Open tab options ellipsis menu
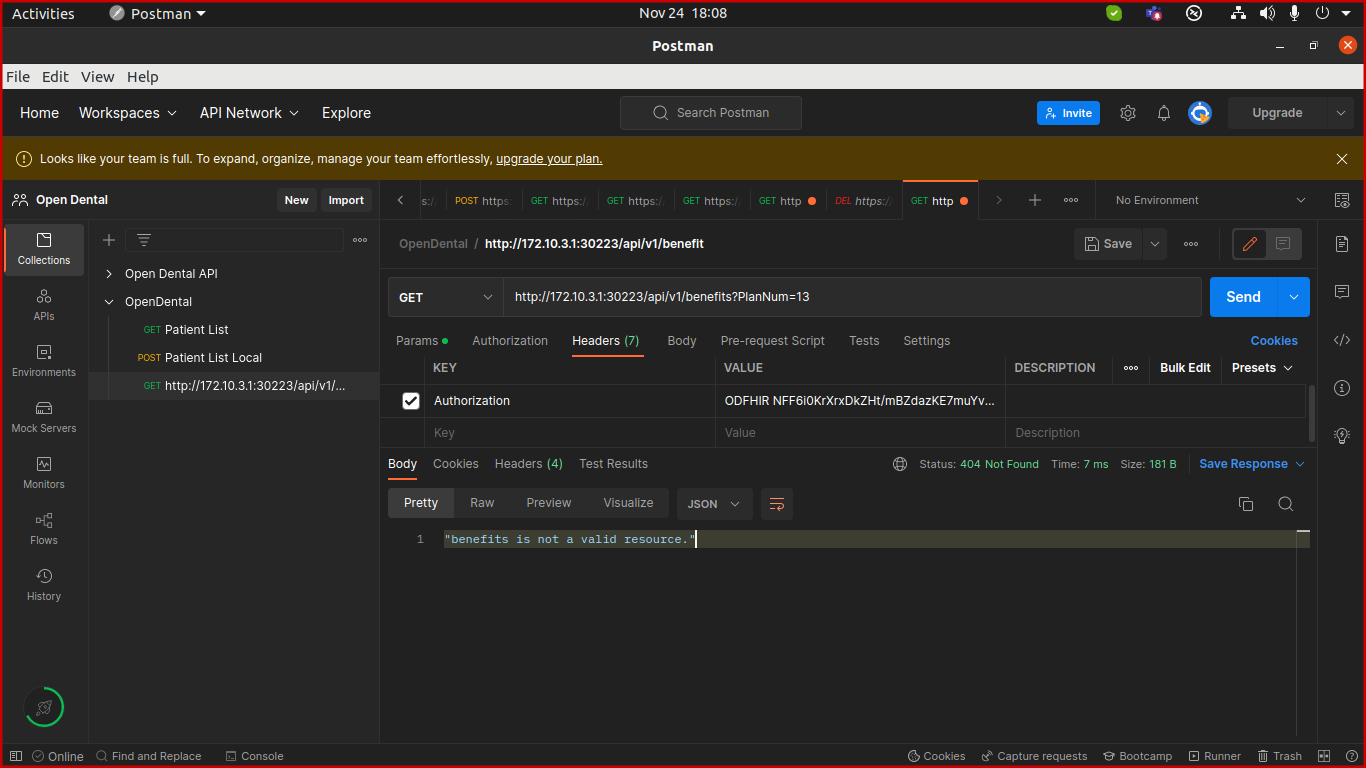 click(1071, 200)
